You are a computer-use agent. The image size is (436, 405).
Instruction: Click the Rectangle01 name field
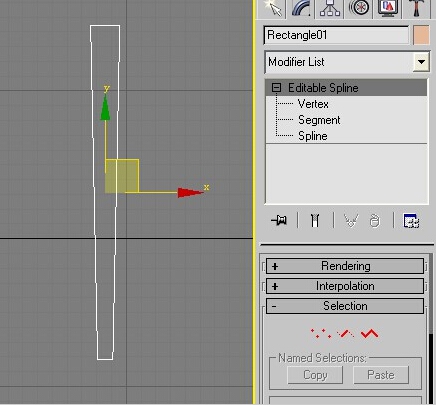coord(336,35)
